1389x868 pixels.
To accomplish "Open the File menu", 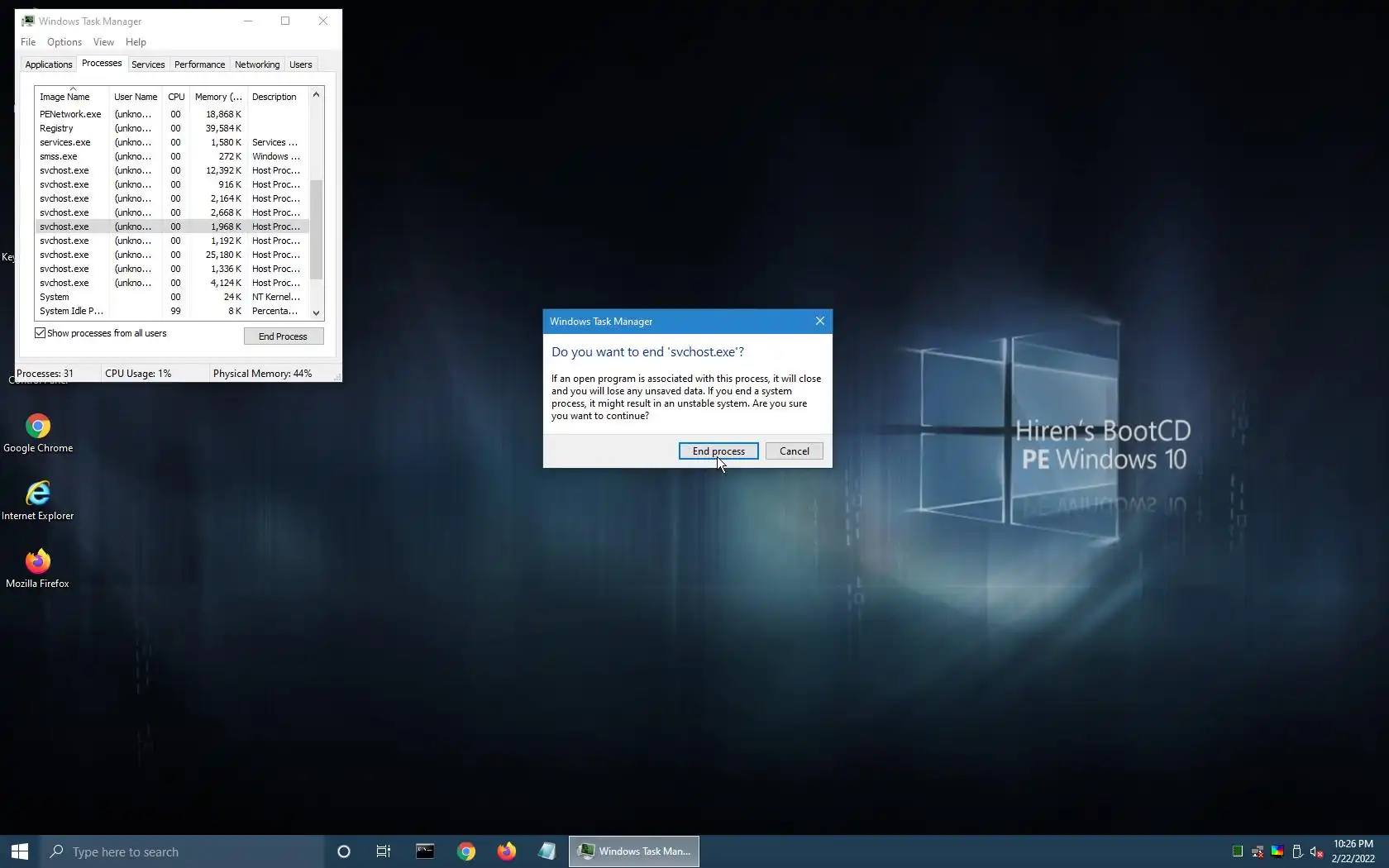I will (28, 42).
